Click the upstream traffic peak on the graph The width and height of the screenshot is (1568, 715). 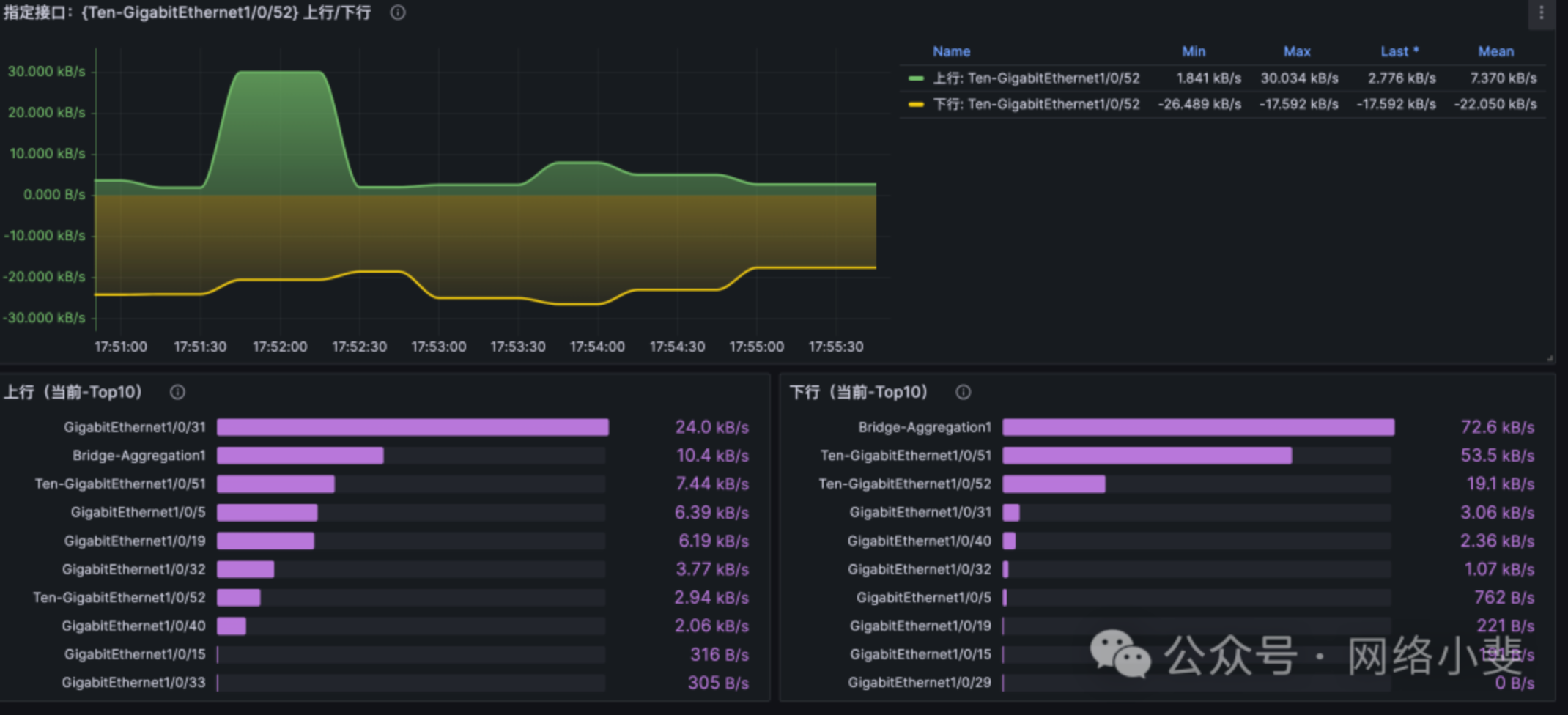pos(279,72)
